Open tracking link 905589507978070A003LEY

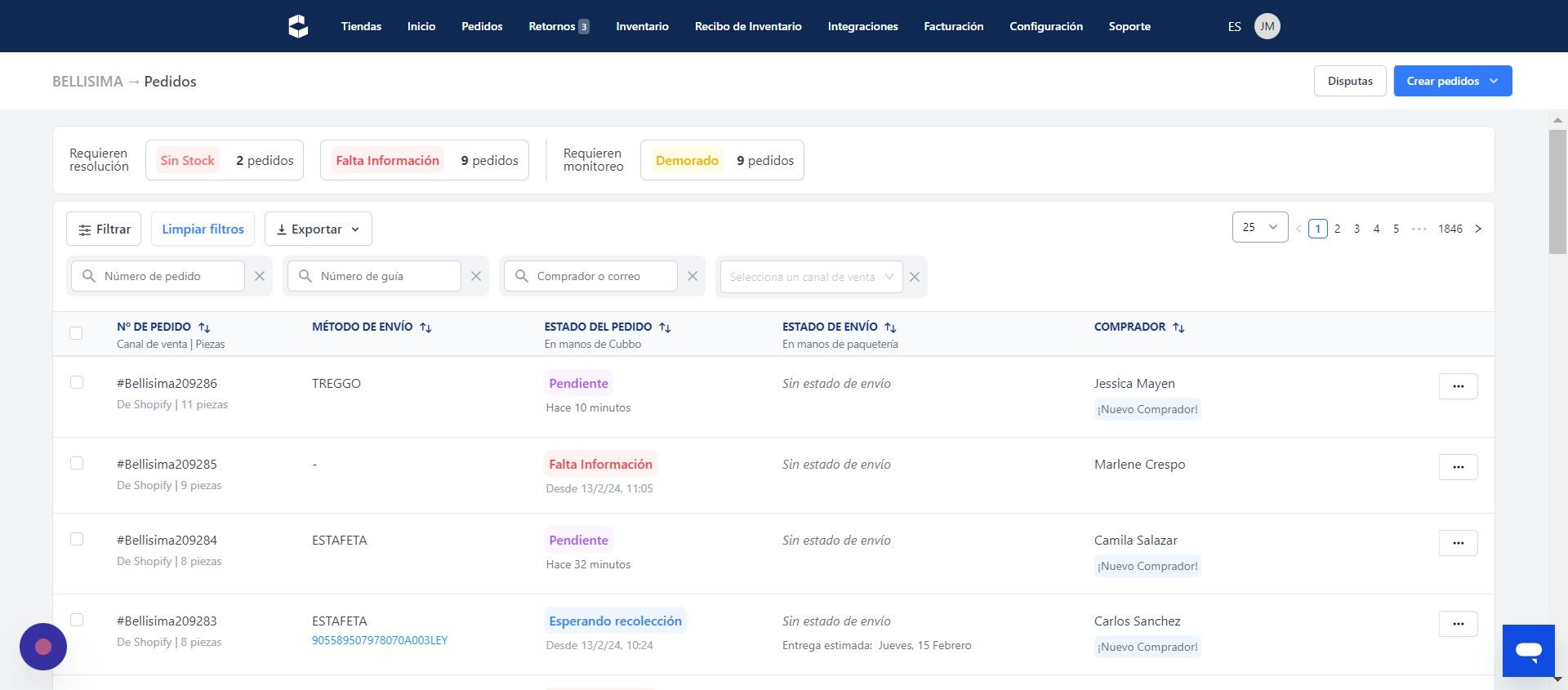click(x=380, y=640)
